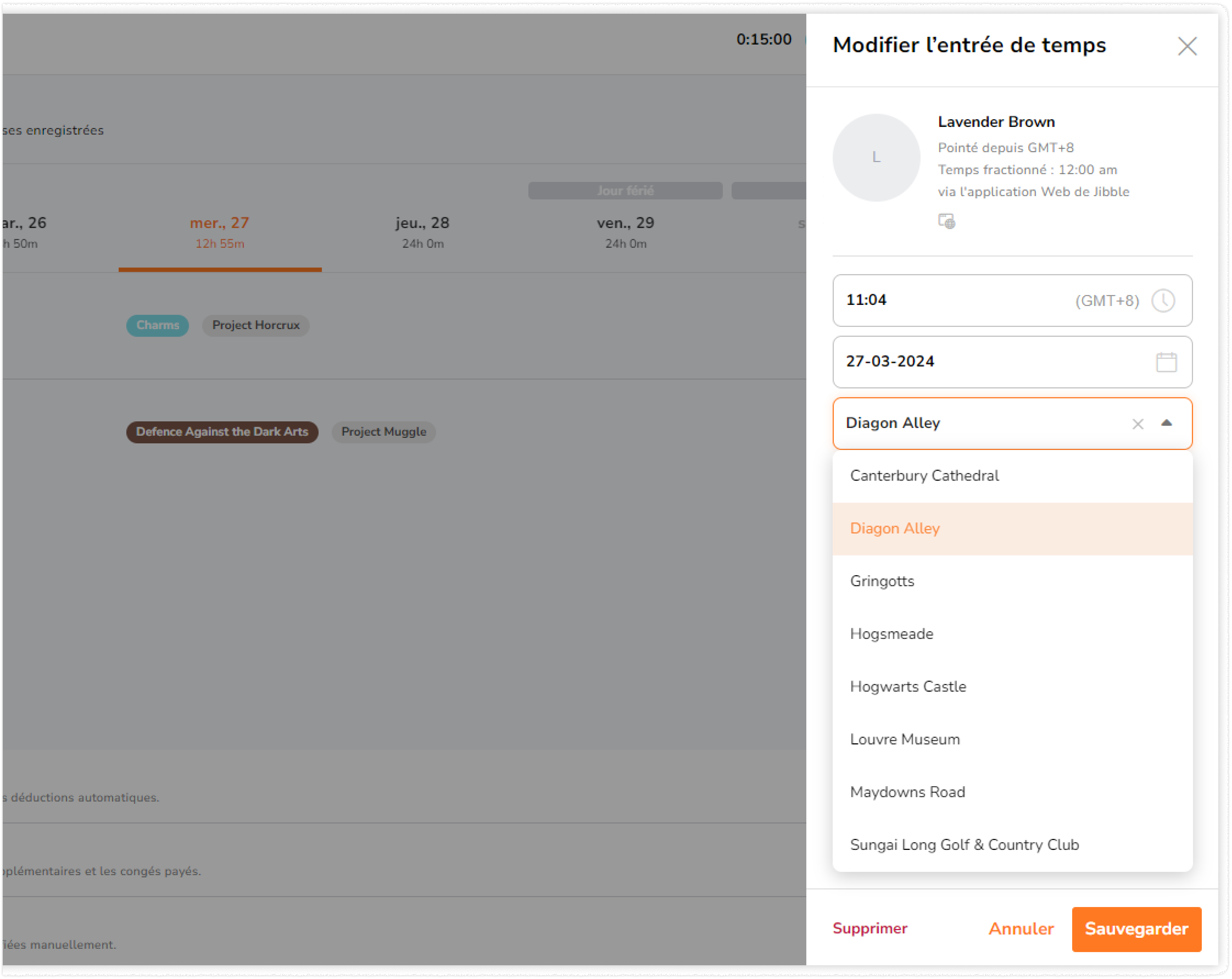Click the (GMT+8) timezone label
1232x979 pixels.
(1107, 301)
